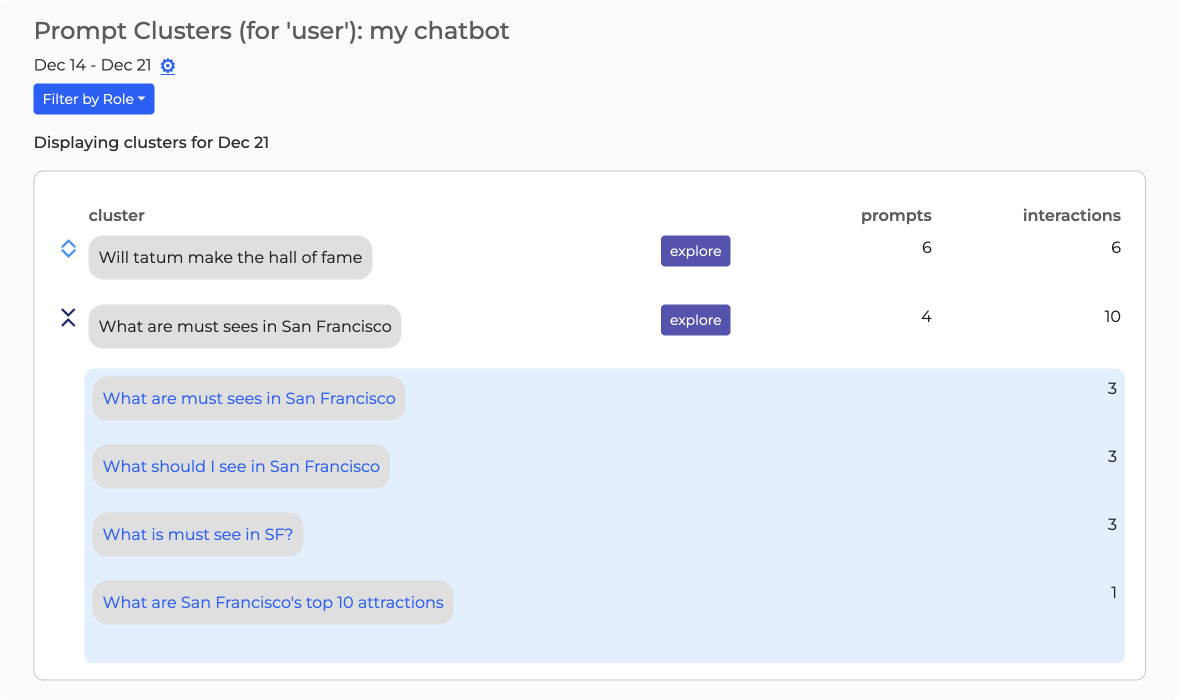The width and height of the screenshot is (1180, 700).
Task: Click the 'Will tatum make the hall of fame' pill
Action: point(229,257)
